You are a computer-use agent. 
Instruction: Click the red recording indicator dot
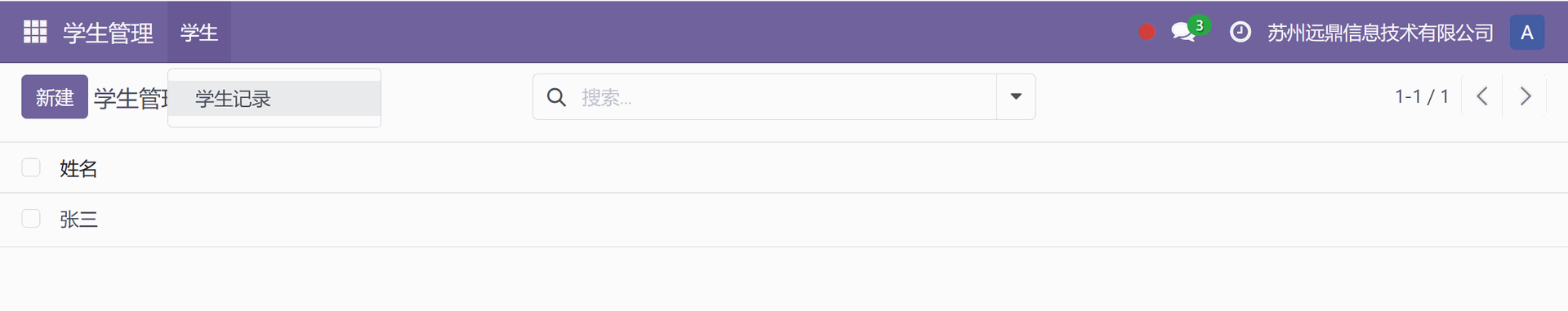pos(1147,32)
